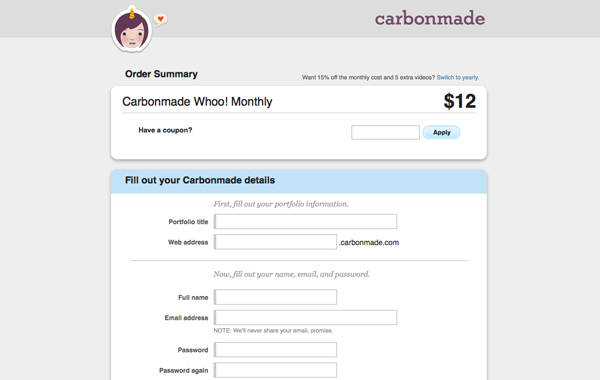The image size is (600, 380).
Task: Apply the coupon code
Action: coord(442,132)
